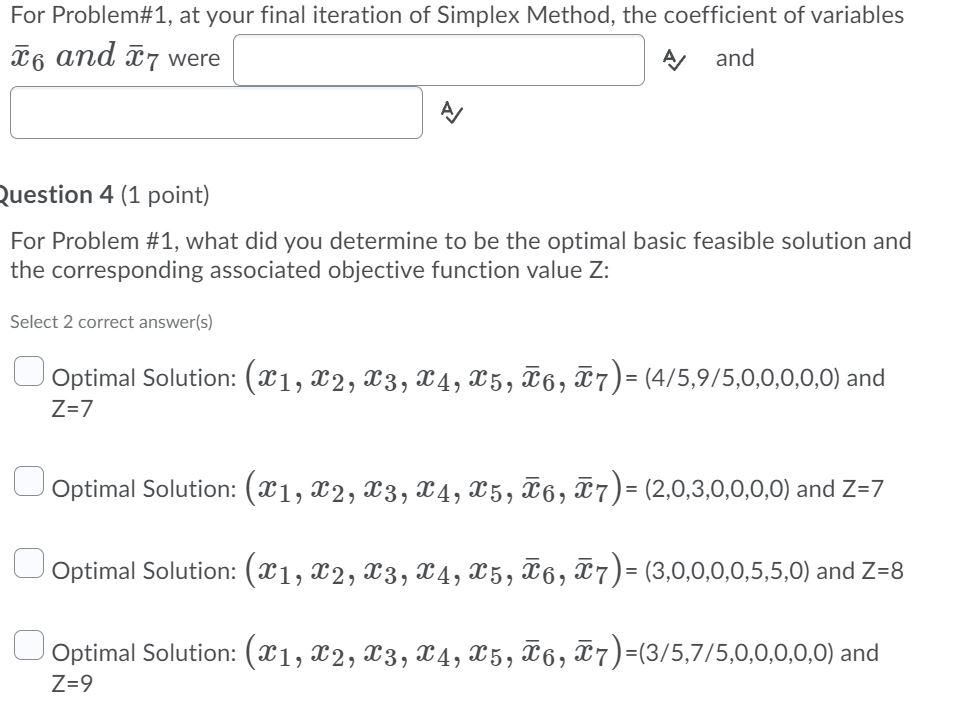Click inside the second coefficient answer field
The height and width of the screenshot is (725, 955).
(215, 113)
